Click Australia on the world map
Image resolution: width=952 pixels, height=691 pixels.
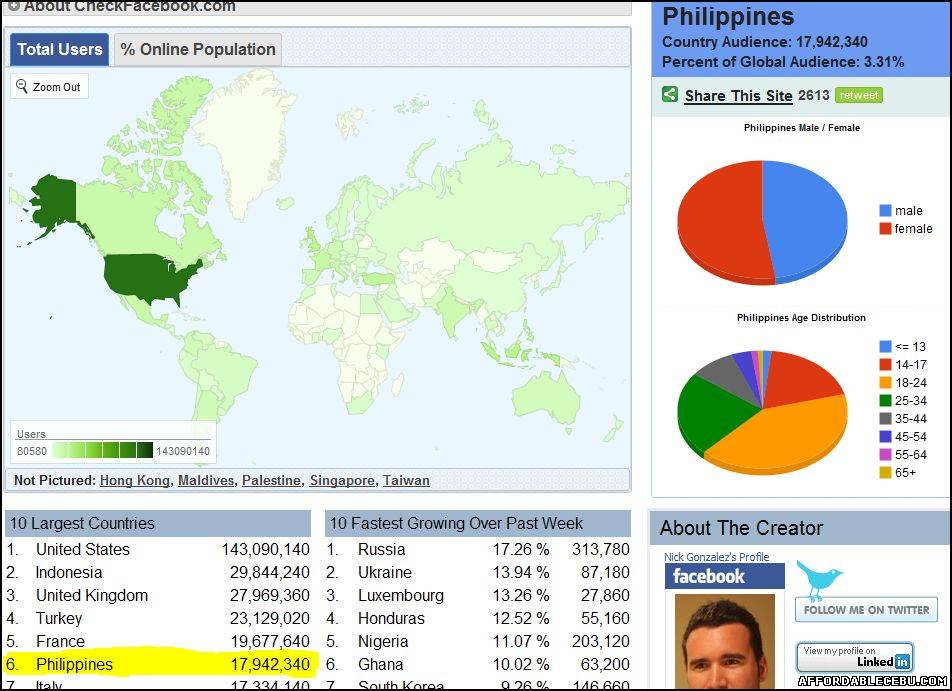[x=545, y=400]
